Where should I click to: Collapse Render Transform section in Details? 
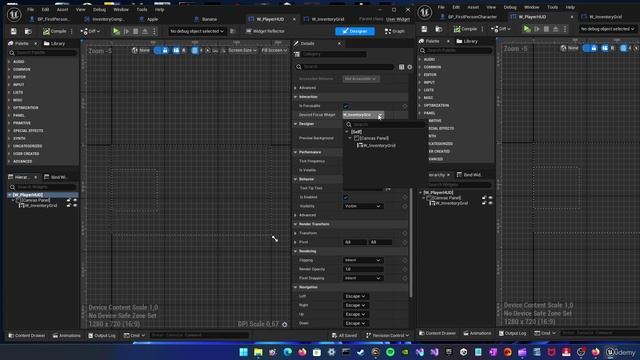(x=296, y=224)
